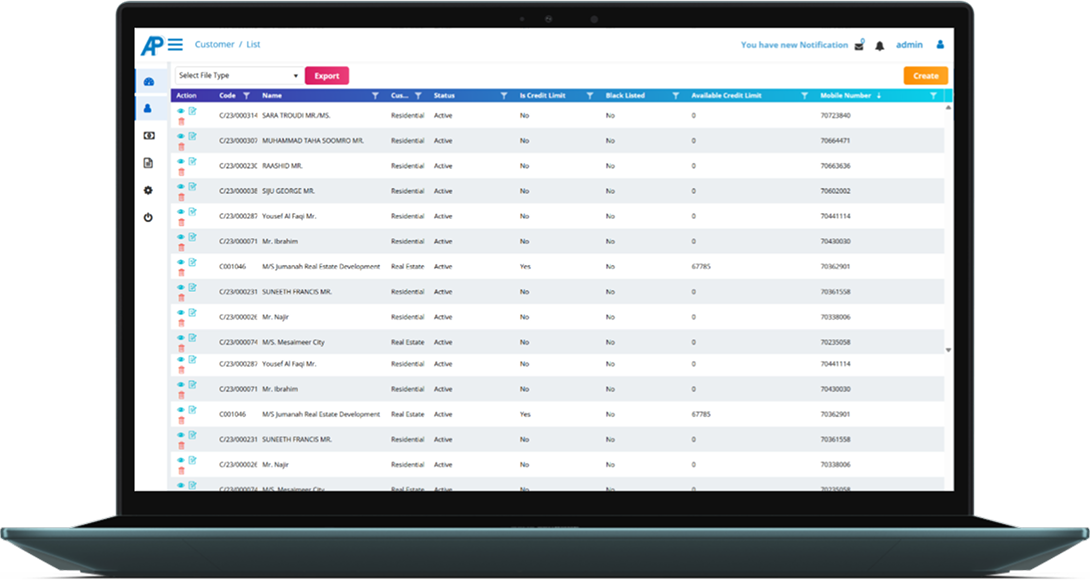View the SARA TROUDI customer via eye icon
This screenshot has width=1090, height=580.
click(181, 111)
